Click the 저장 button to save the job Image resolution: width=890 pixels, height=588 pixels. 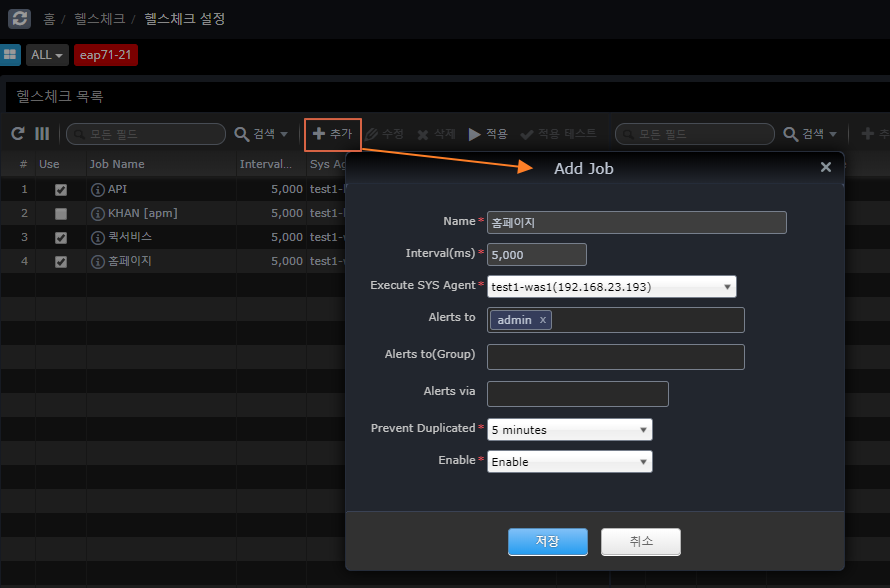(x=547, y=541)
